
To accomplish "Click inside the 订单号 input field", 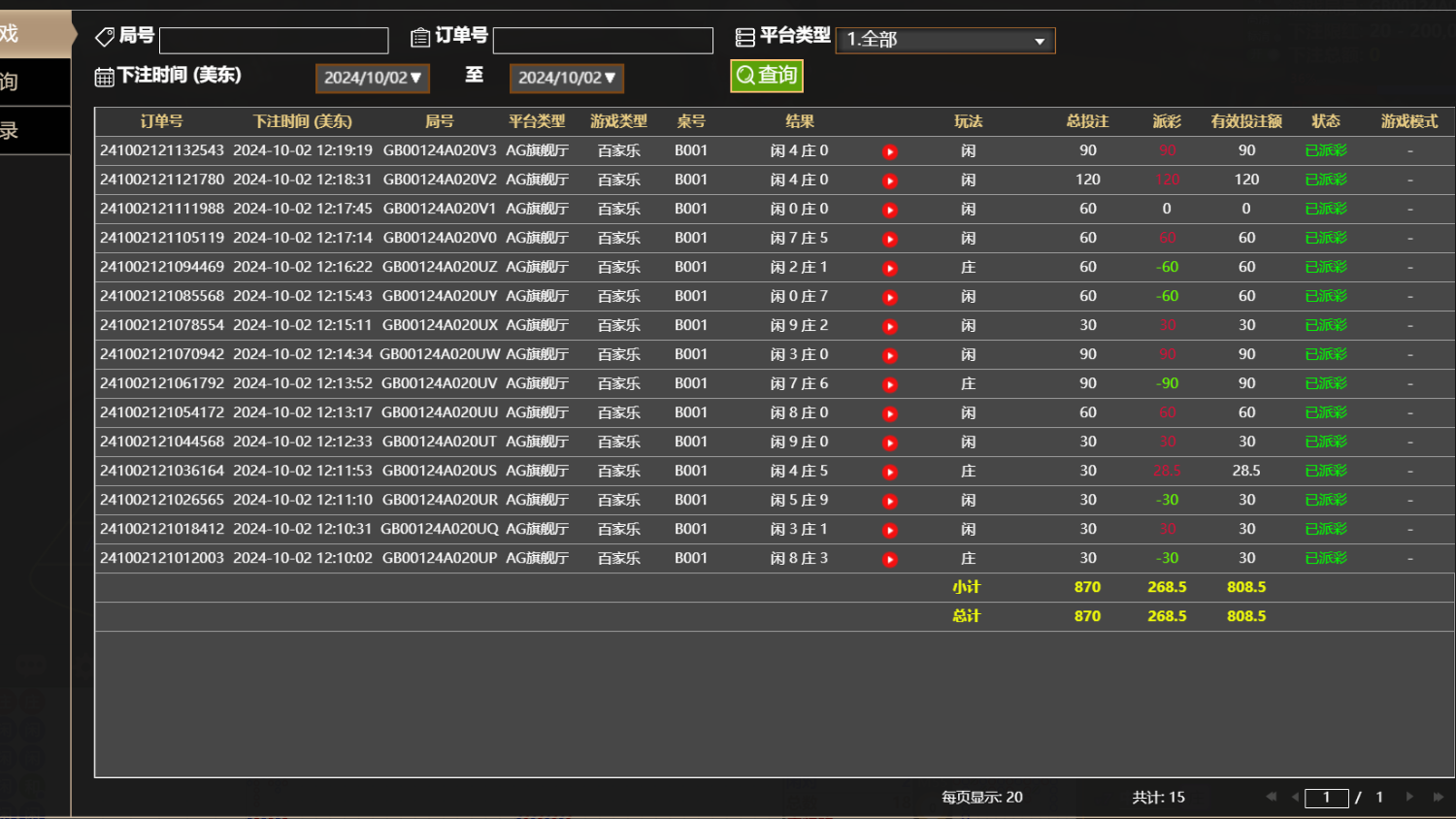I will click(x=602, y=40).
